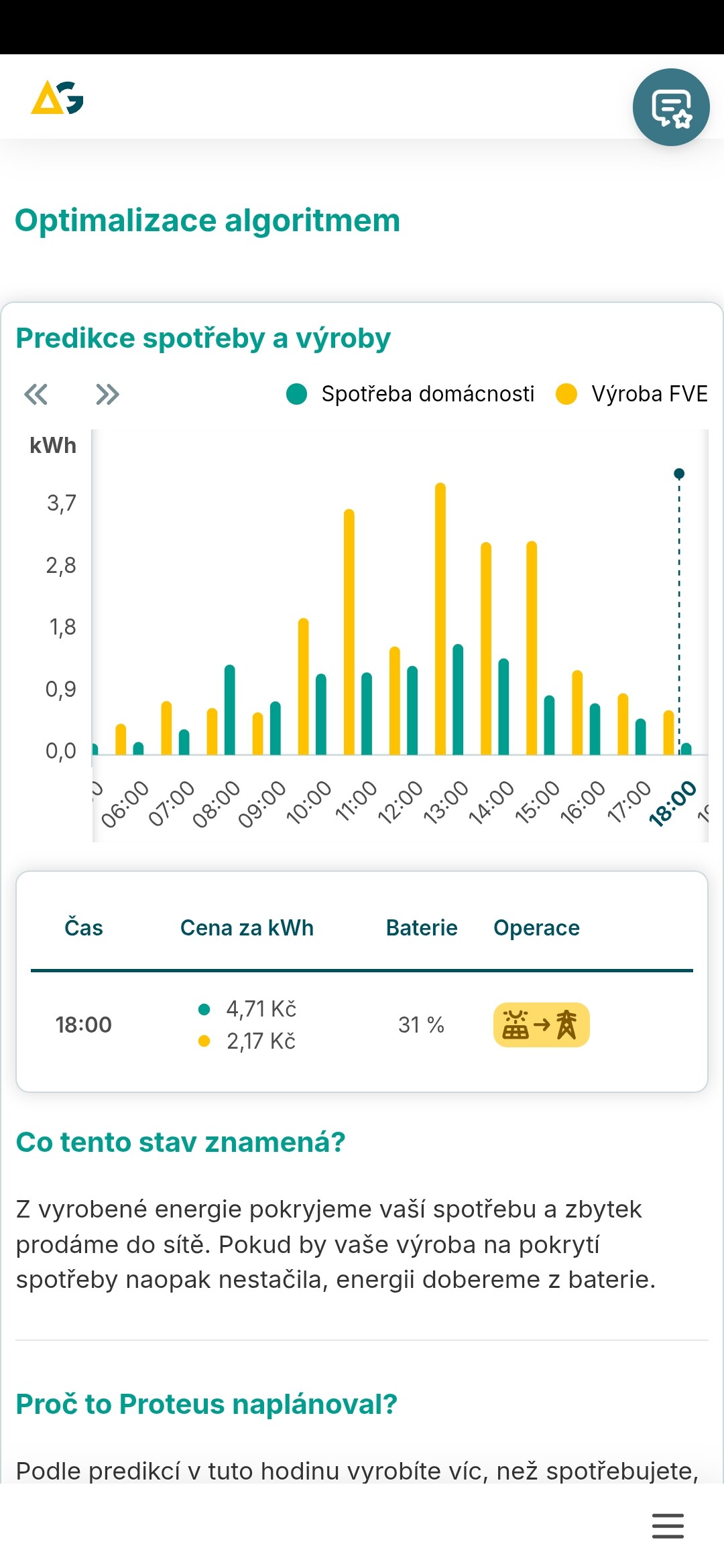Select the 13:00 hour on chart axis
Image resolution: width=724 pixels, height=1568 pixels.
[x=446, y=802]
